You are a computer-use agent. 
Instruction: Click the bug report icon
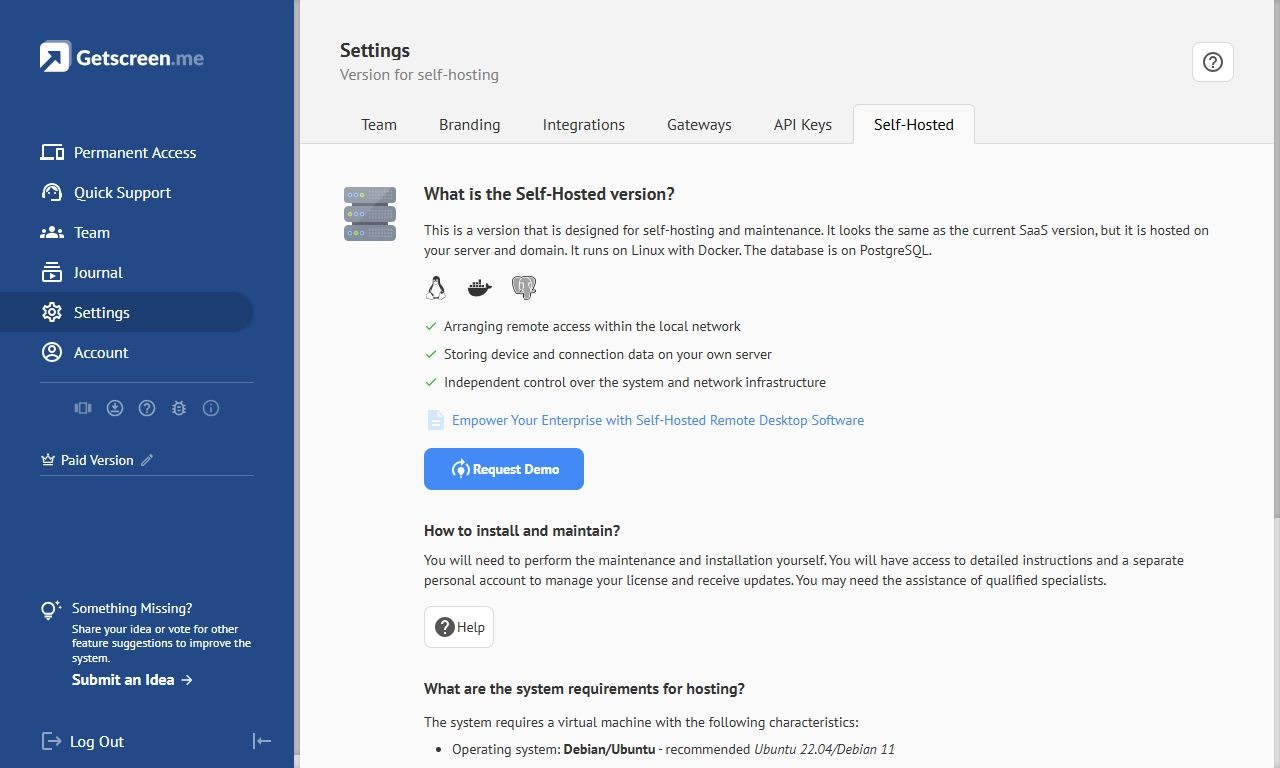coord(179,408)
